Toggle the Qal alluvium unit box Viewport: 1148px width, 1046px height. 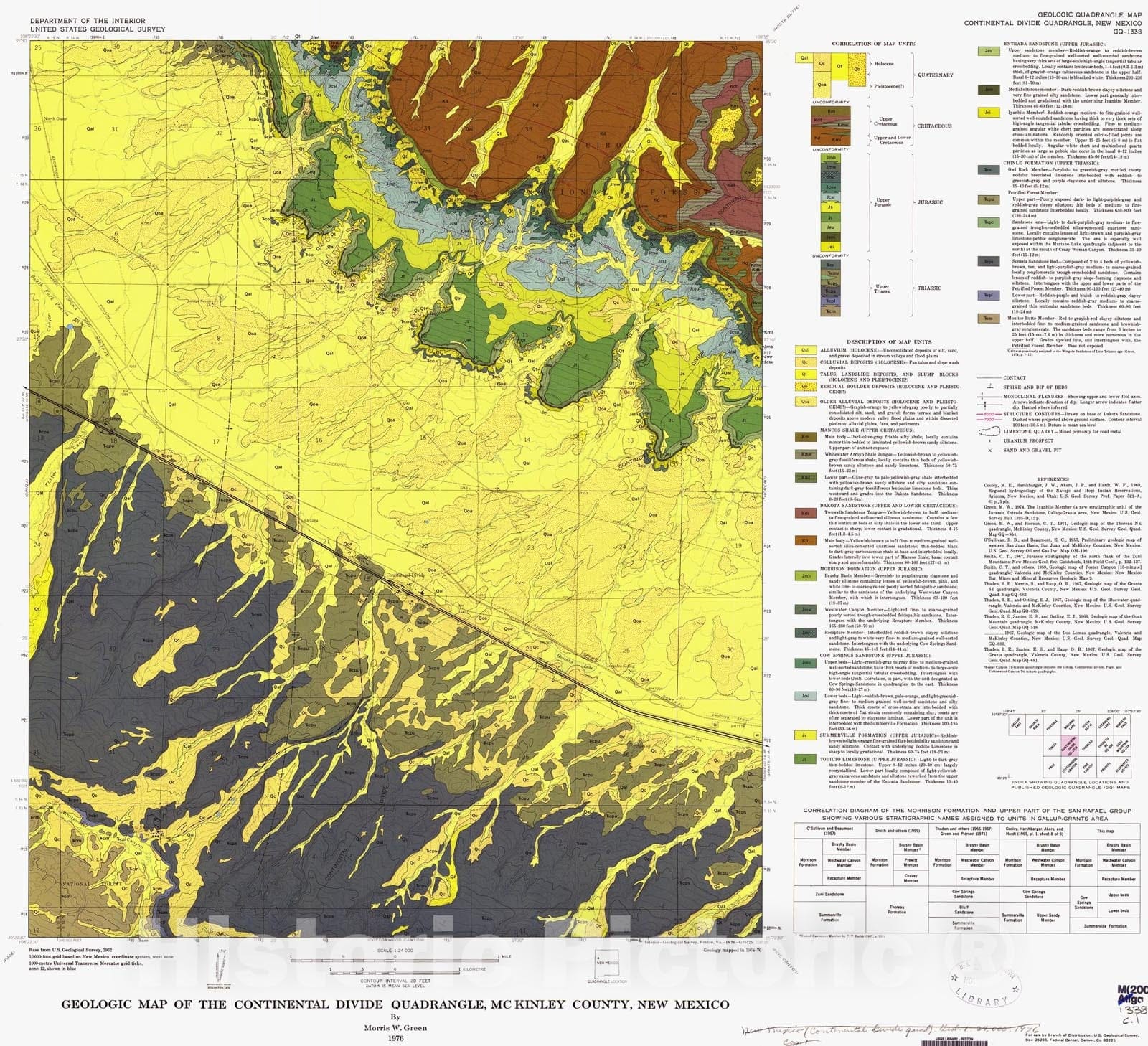click(x=806, y=350)
